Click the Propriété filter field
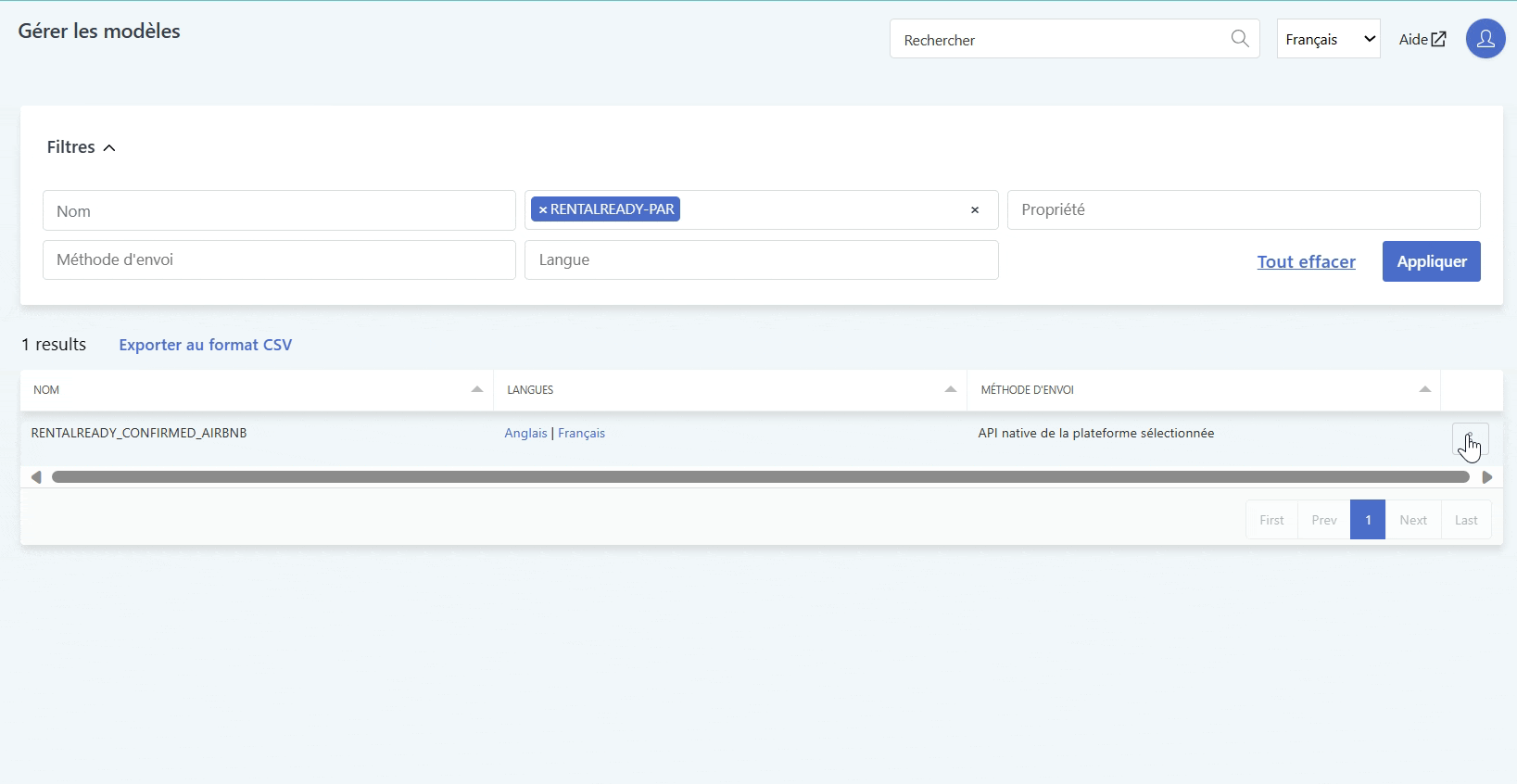This screenshot has height=784, width=1517. (1244, 209)
